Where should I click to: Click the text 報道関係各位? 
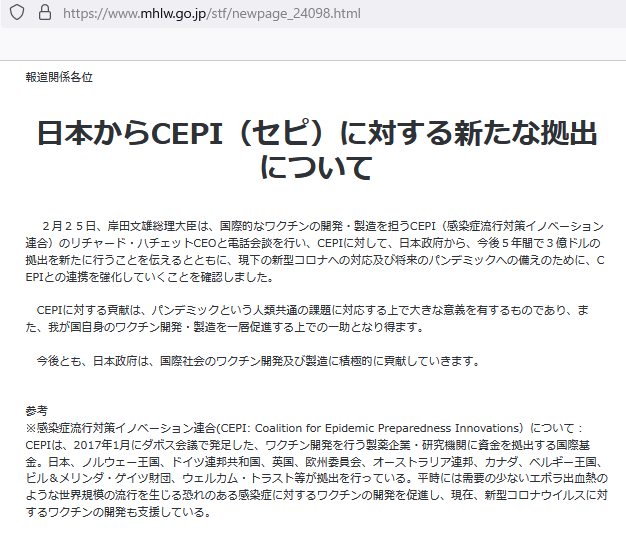(x=59, y=77)
